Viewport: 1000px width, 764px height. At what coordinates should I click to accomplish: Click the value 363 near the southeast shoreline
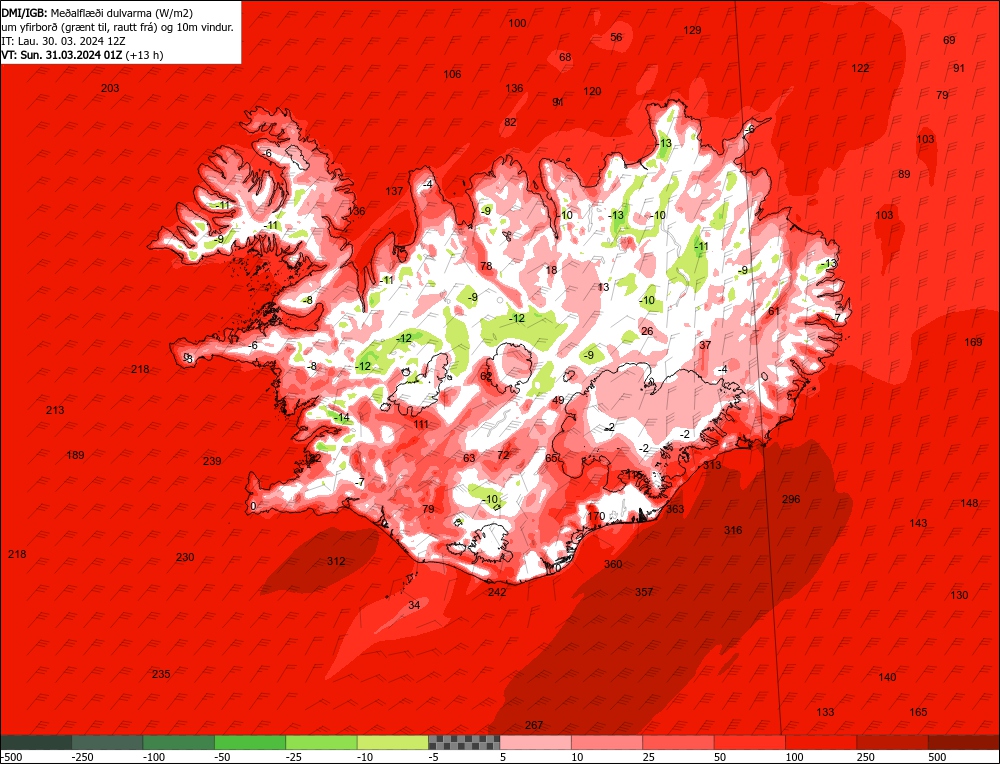pyautogui.click(x=675, y=509)
